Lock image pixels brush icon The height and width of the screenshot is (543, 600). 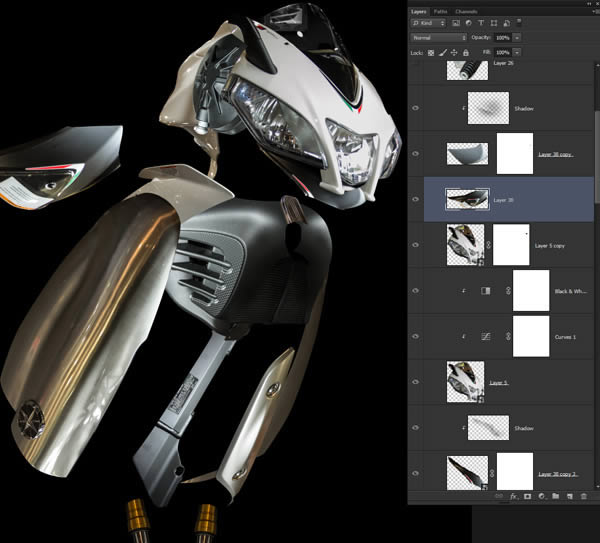point(443,53)
